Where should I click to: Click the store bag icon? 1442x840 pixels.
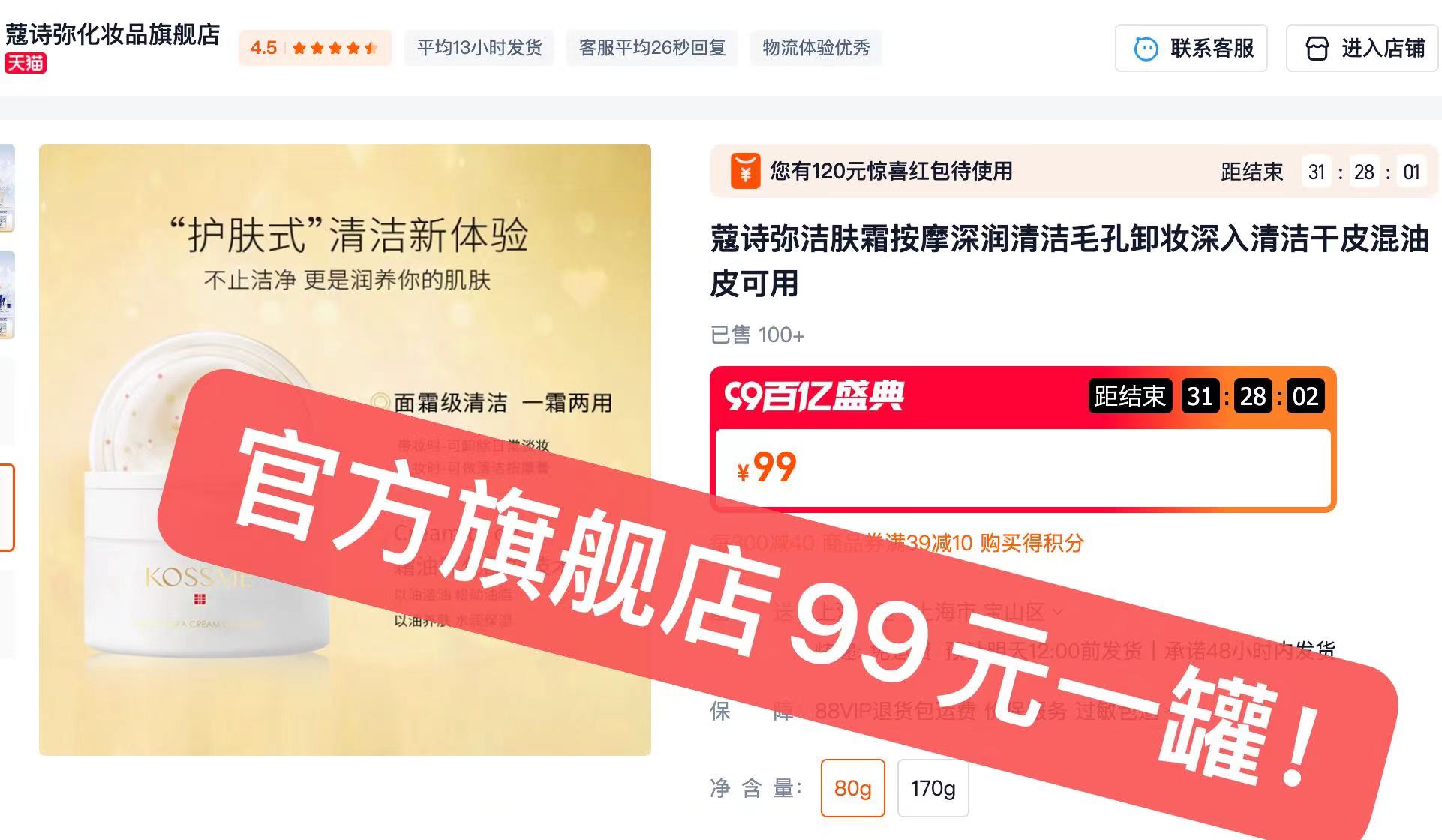[1317, 49]
